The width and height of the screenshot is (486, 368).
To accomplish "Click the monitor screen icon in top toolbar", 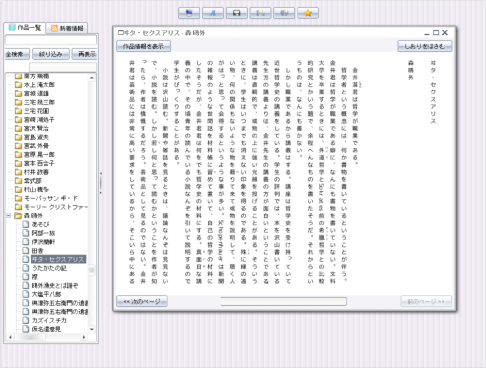I will click(189, 13).
